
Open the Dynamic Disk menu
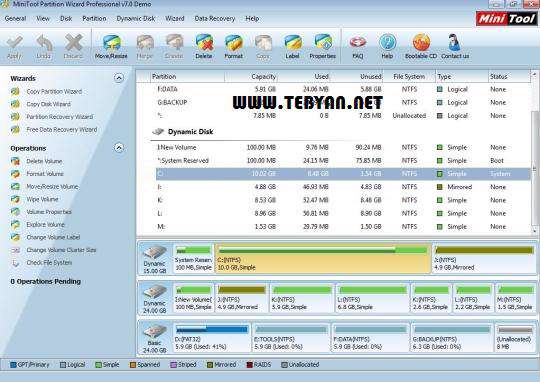136,19
